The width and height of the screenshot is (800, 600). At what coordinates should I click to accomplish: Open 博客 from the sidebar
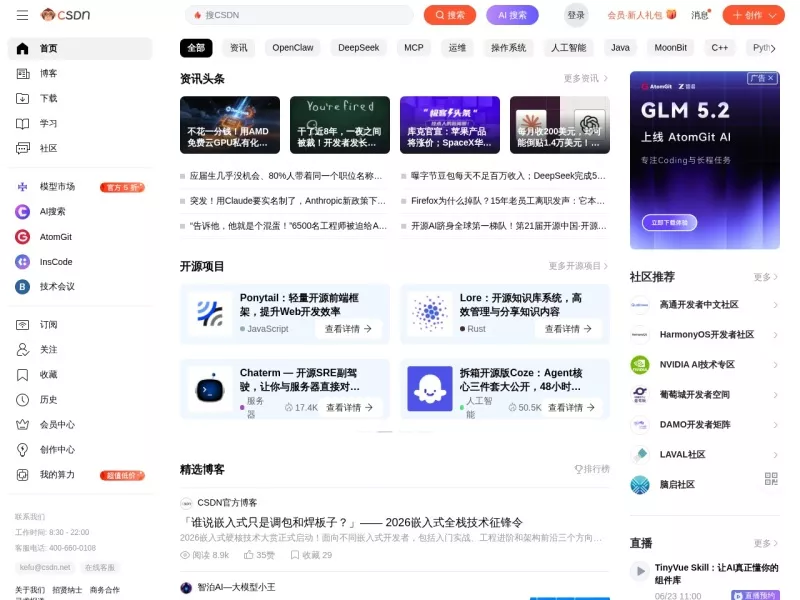pos(80,73)
